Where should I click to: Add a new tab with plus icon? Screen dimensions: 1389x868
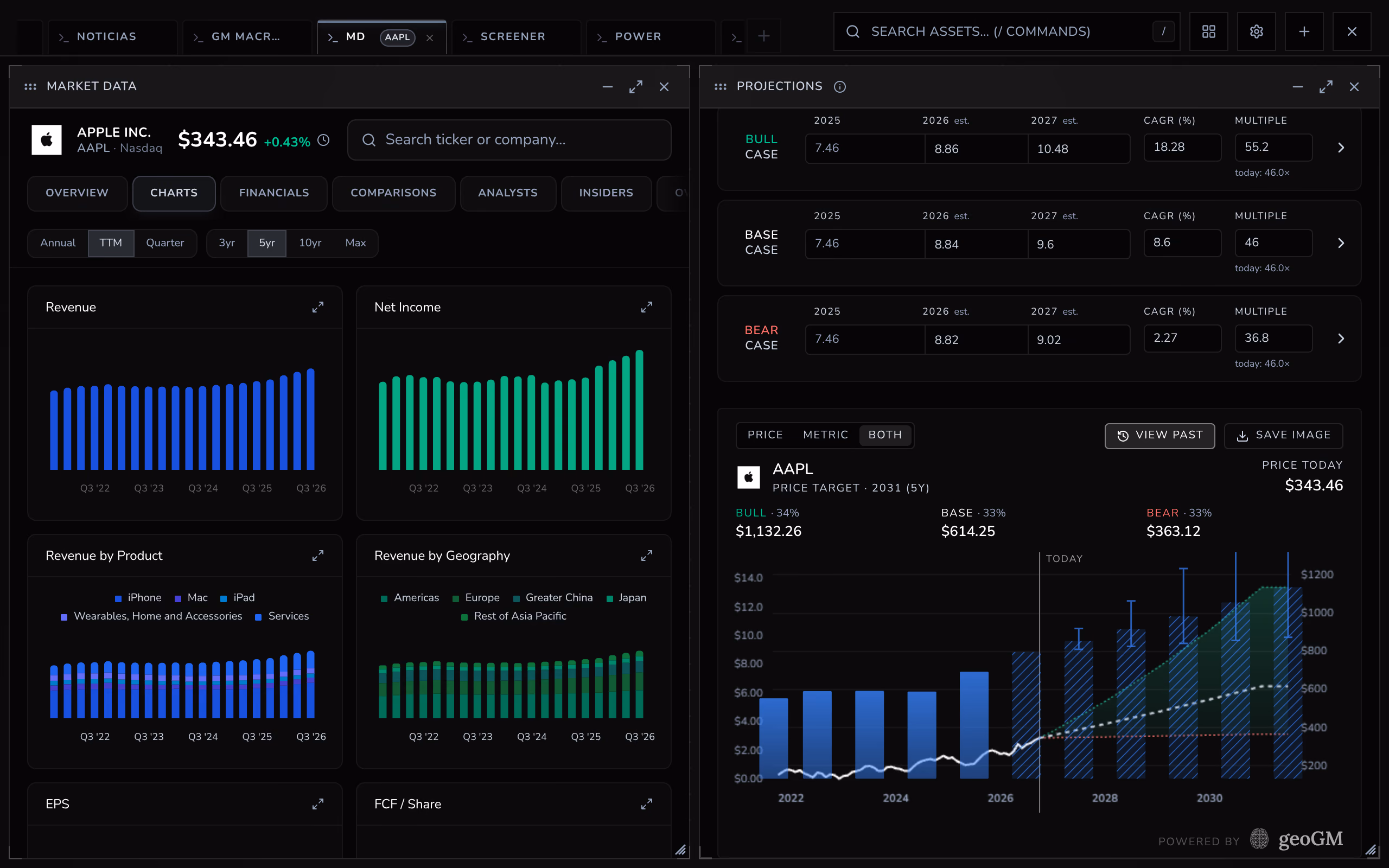pos(763,37)
